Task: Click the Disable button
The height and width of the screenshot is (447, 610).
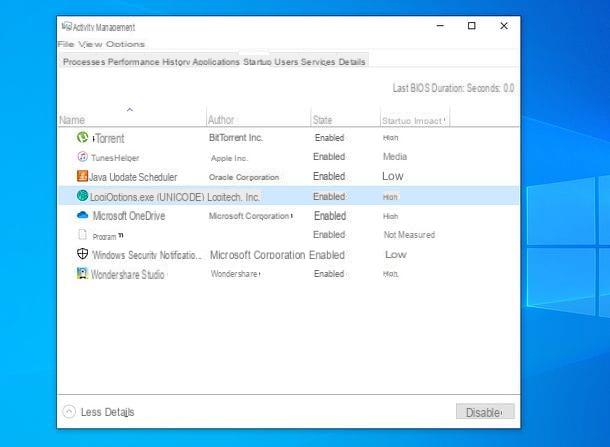Action: 485,412
